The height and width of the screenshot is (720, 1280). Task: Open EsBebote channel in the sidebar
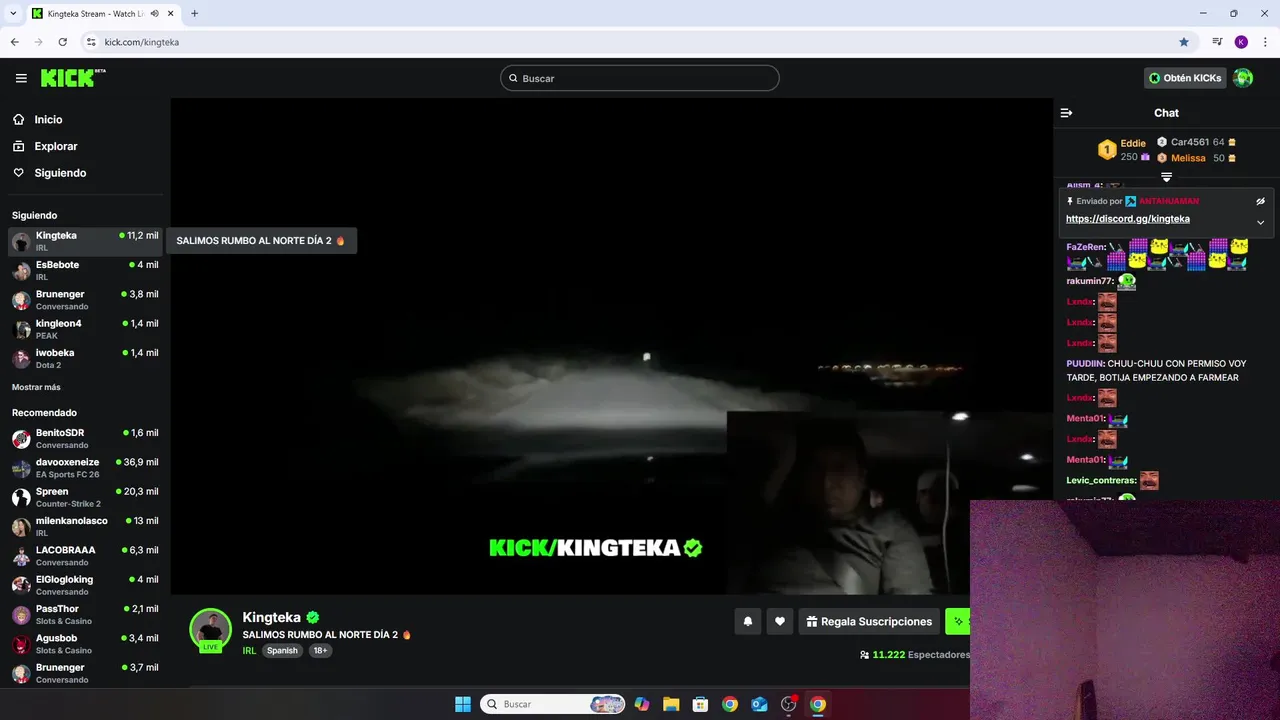point(85,270)
